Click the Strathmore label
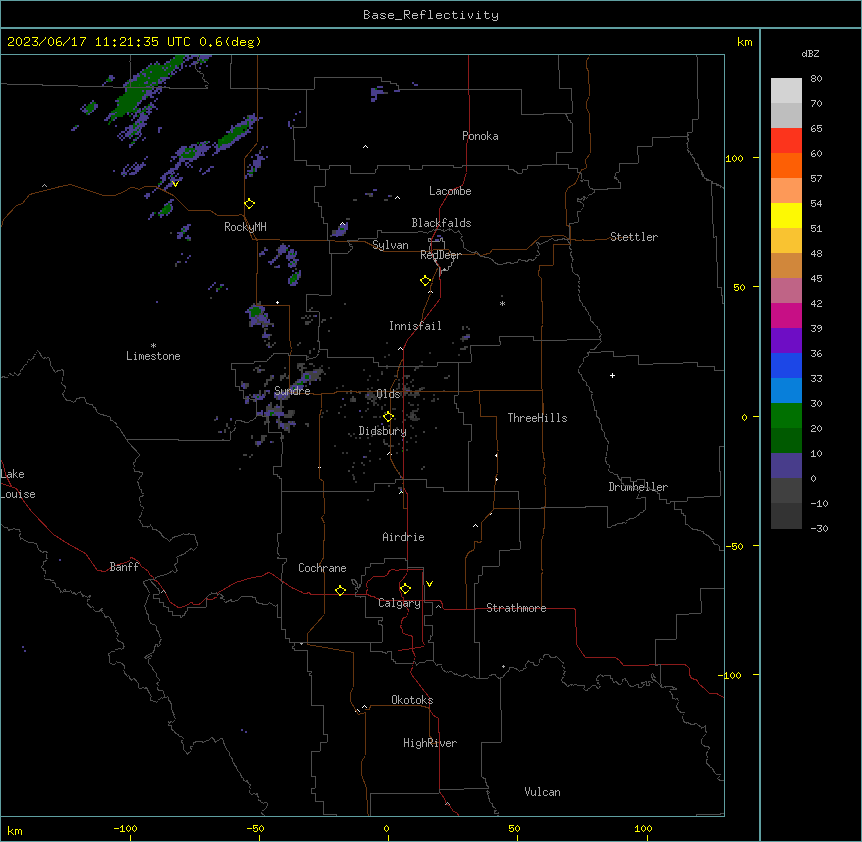Screen dimensions: 862x842 pyautogui.click(x=516, y=608)
